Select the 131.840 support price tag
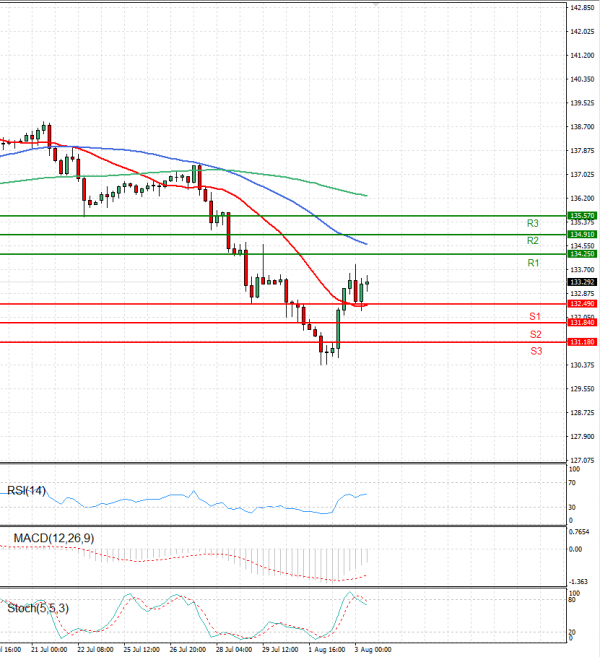Viewport: 600px width, 657px height. 582,323
